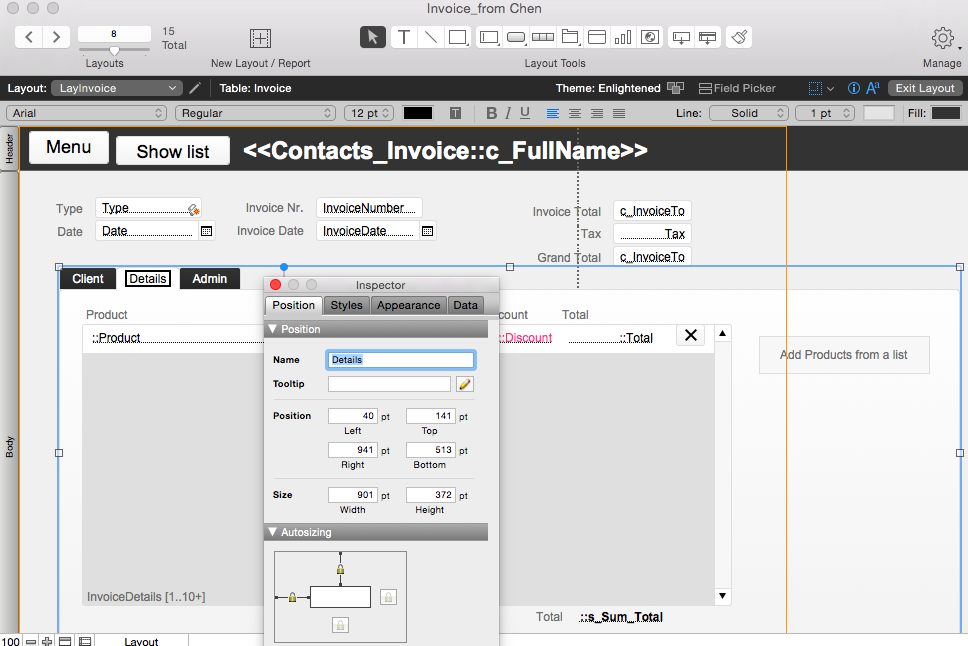Open New Layout / Report

260,38
